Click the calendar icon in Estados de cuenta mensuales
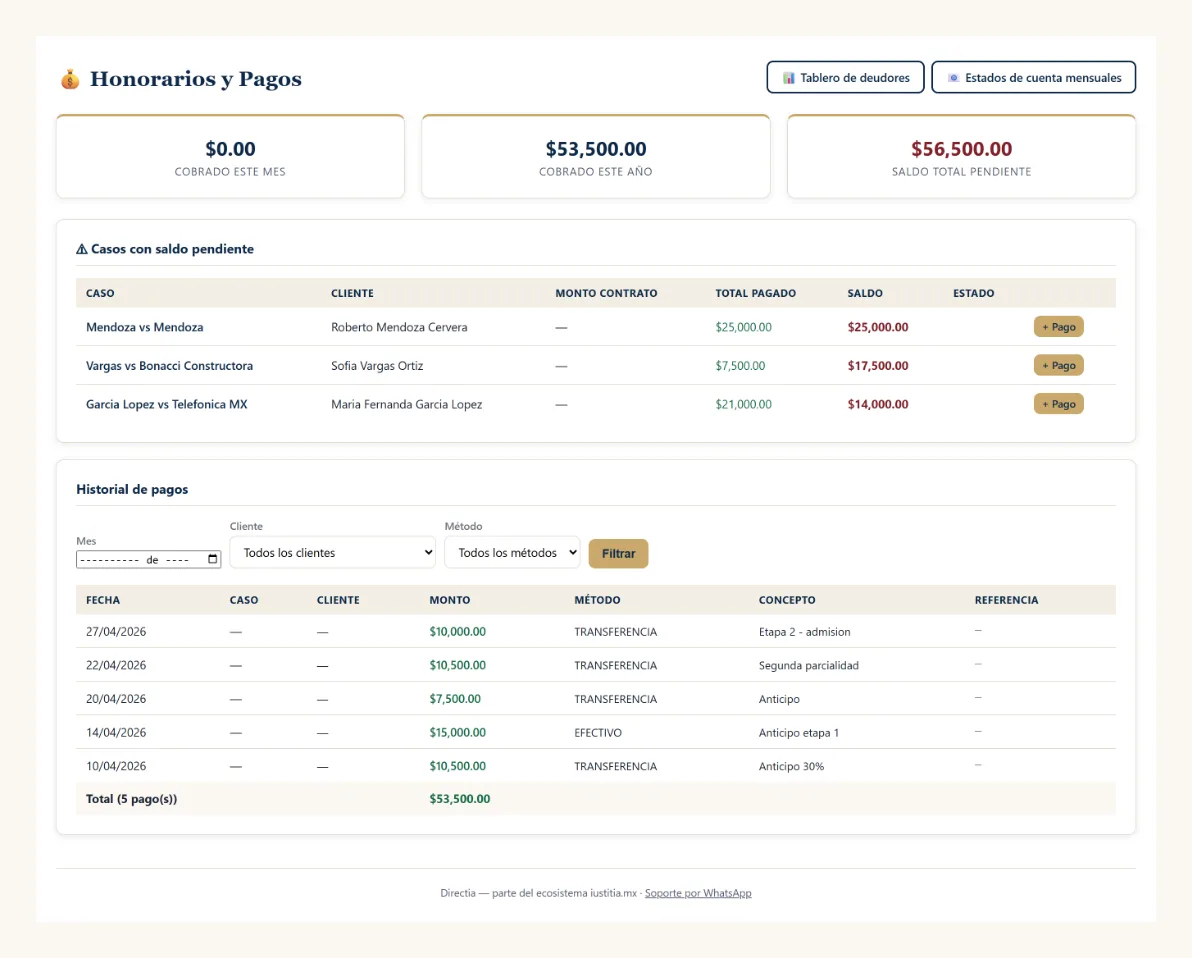The width and height of the screenshot is (1192, 958). (x=953, y=78)
